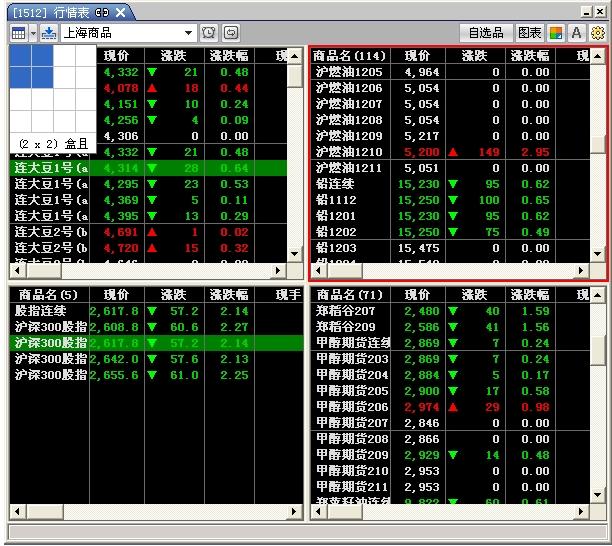This screenshot has width=612, height=546.
Task: Click the alarm clock icon in toolbar
Action: pos(209,33)
